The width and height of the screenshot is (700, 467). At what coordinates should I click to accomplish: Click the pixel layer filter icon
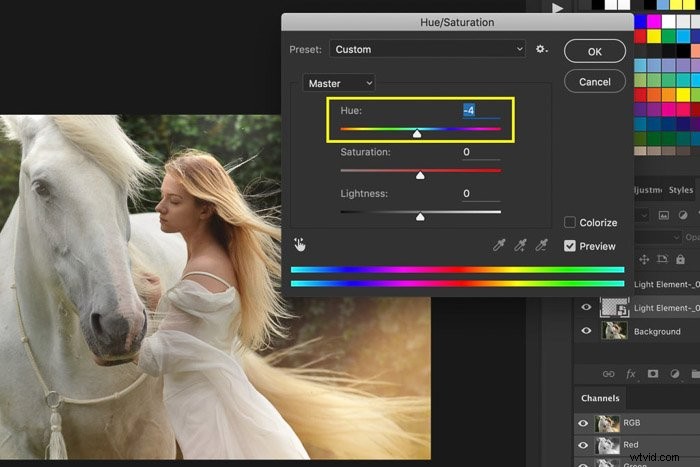coord(664,215)
